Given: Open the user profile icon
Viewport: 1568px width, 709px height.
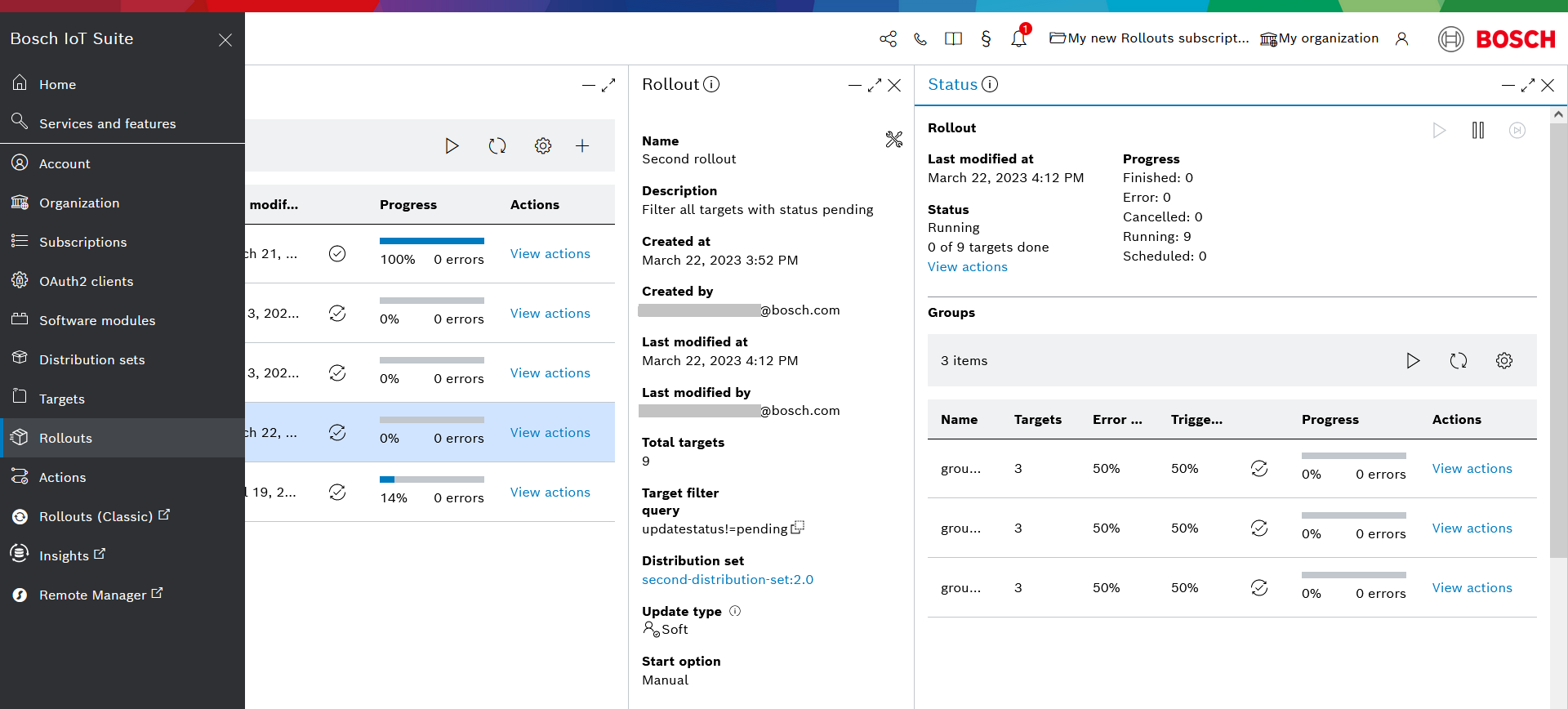Looking at the screenshot, I should pos(1401,38).
